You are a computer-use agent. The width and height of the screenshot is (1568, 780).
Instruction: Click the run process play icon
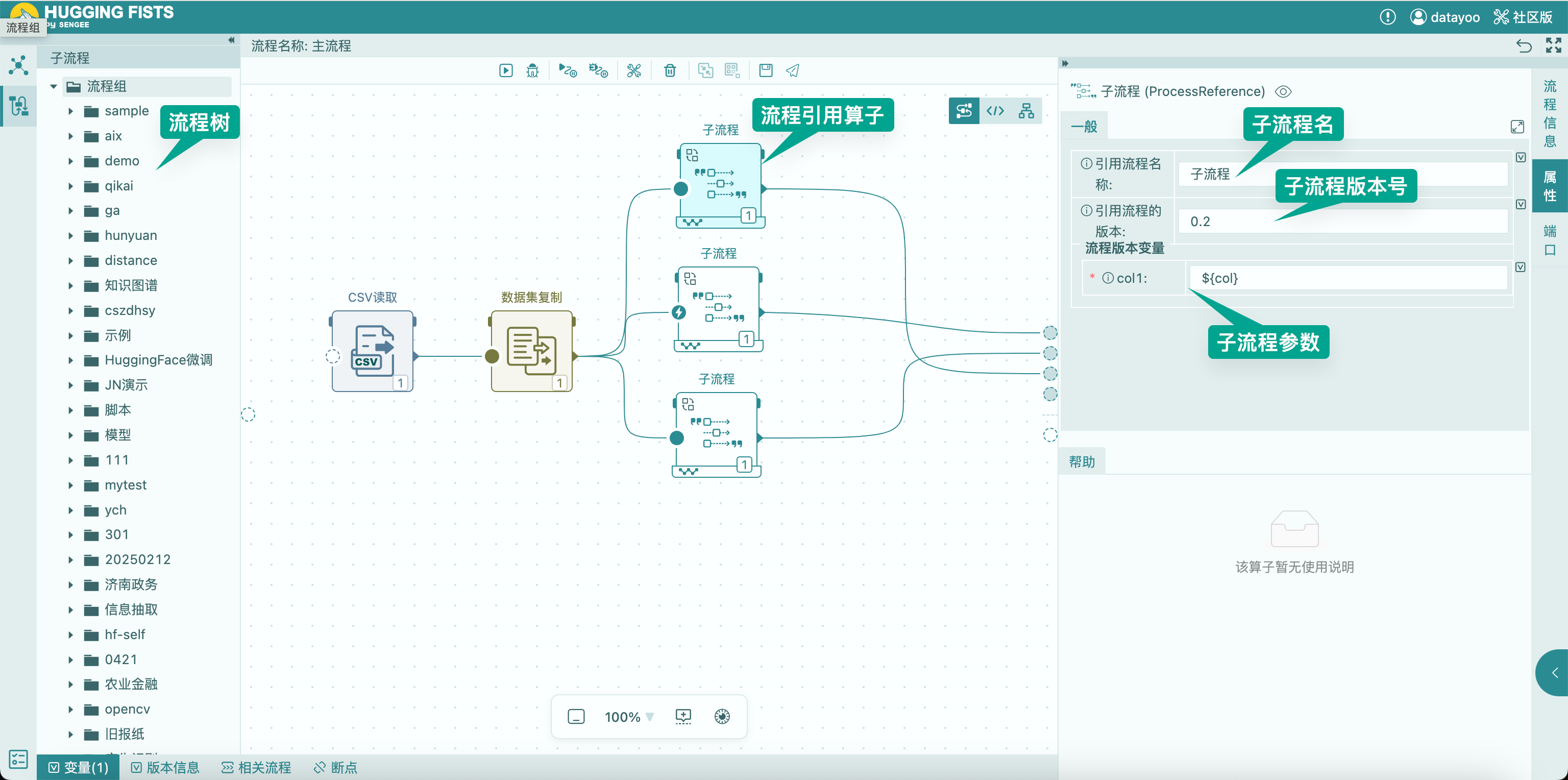pyautogui.click(x=505, y=70)
